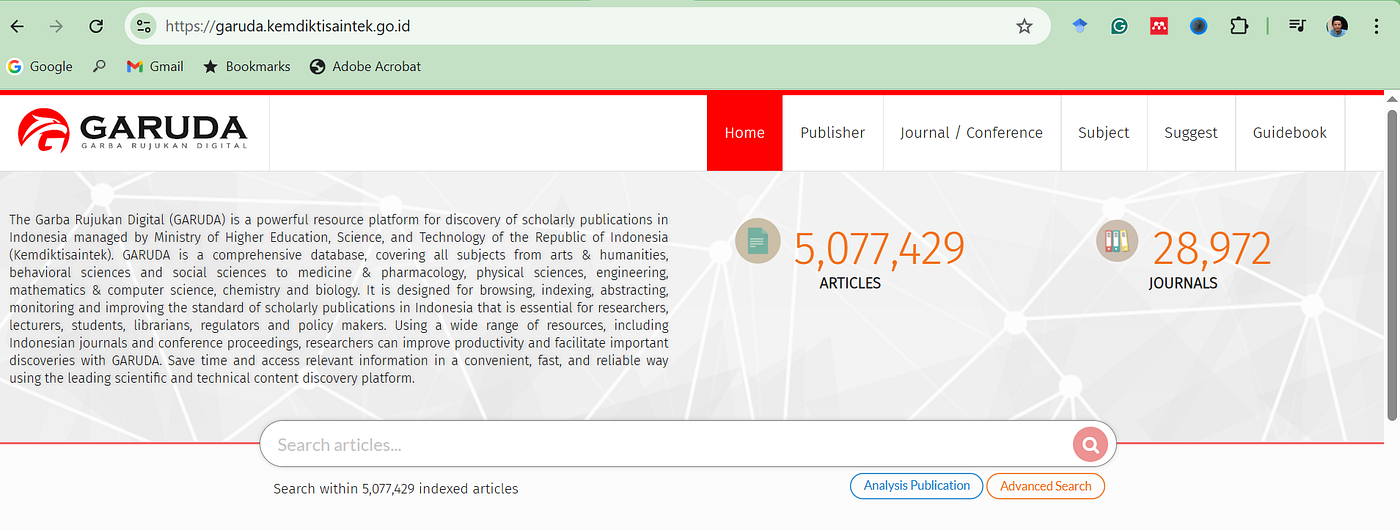Viewport: 1400px width, 530px height.
Task: Open the red Mendeley extension icon
Action: (1159, 26)
